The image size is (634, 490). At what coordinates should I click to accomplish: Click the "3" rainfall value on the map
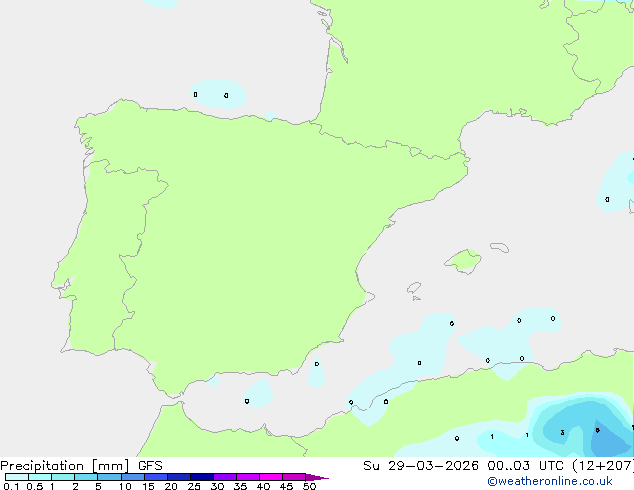point(562,433)
